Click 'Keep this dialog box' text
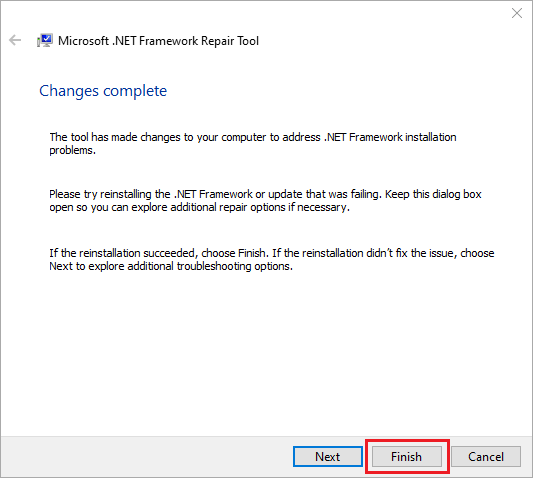 coord(433,194)
